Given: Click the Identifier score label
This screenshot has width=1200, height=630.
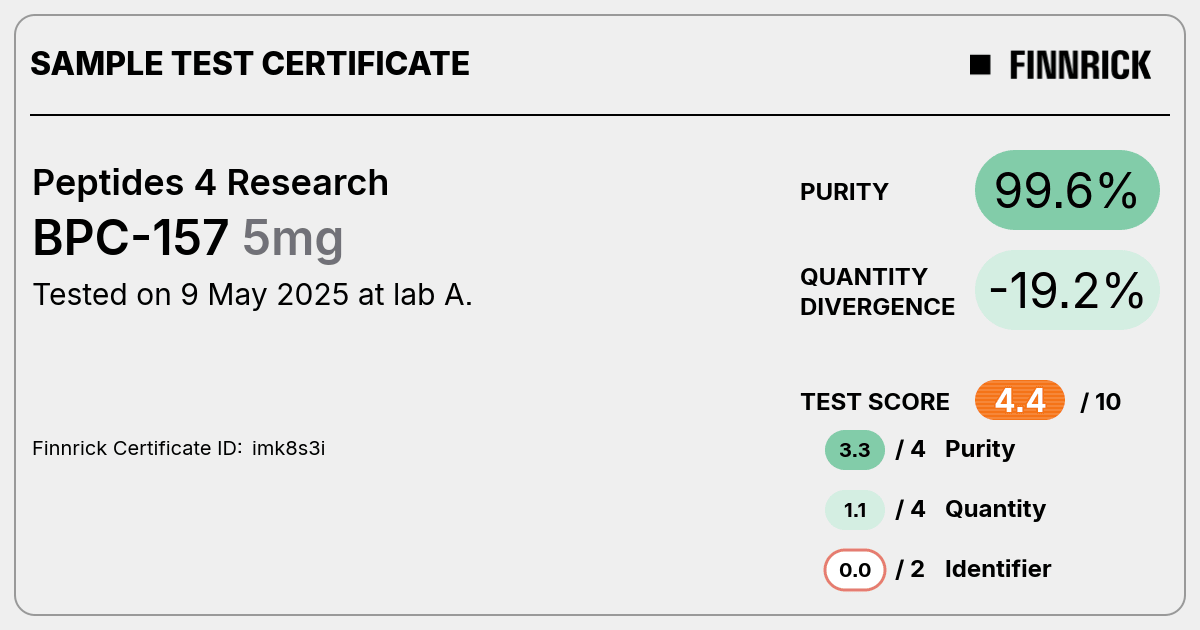Looking at the screenshot, I should pyautogui.click(x=998, y=569).
